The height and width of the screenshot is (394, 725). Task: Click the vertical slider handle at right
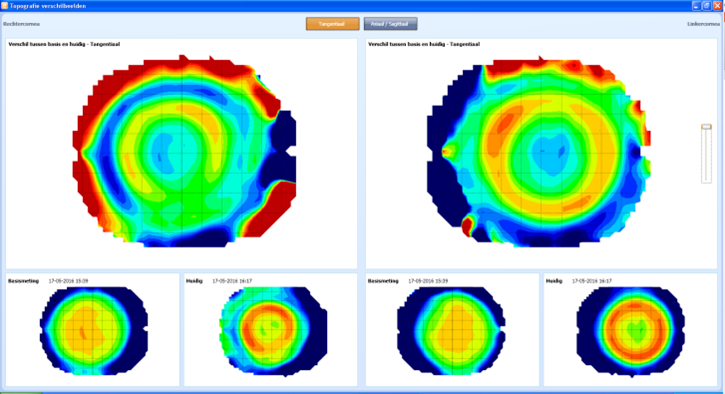(x=706, y=127)
